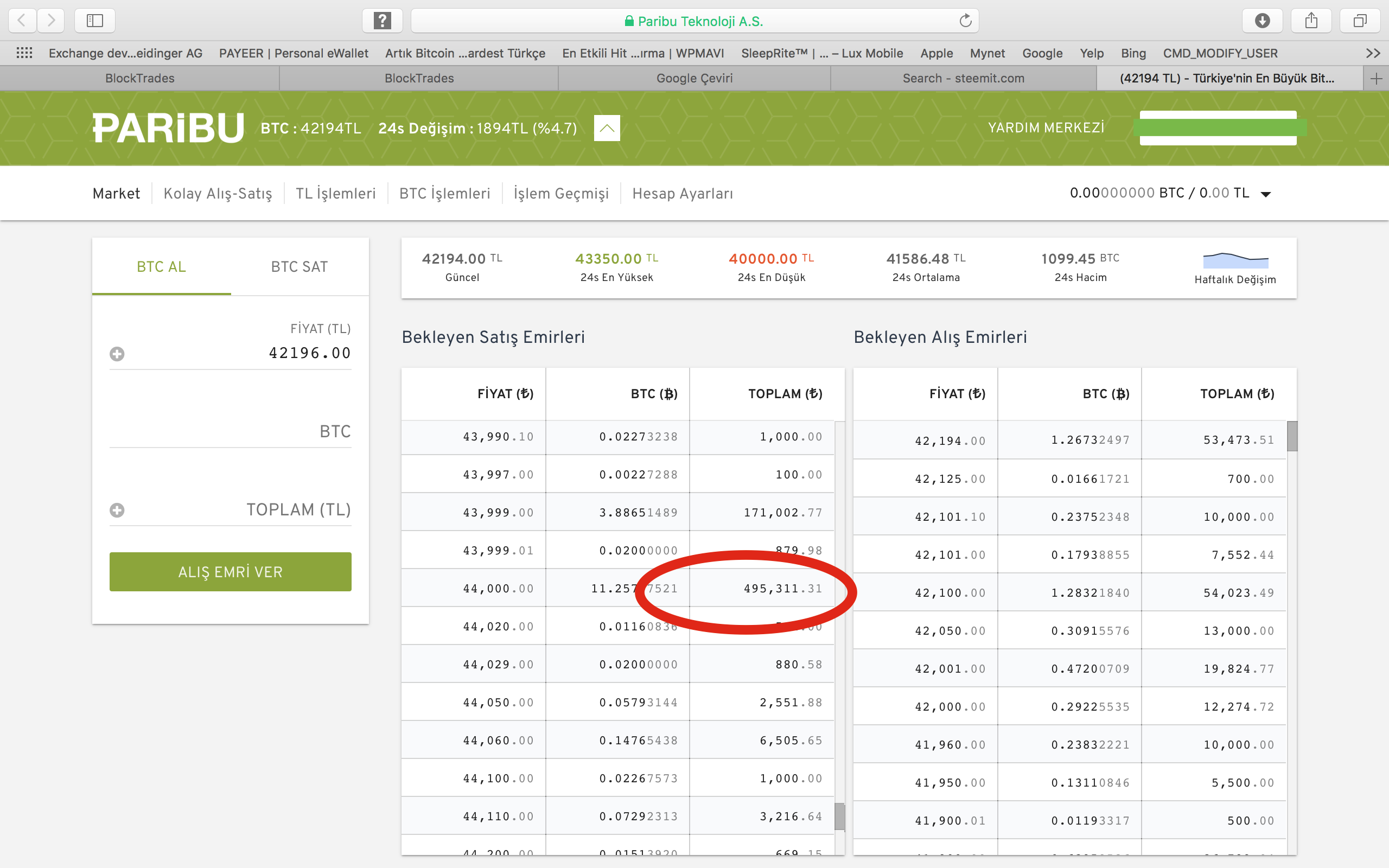Open TL İşlemleri page
This screenshot has width=1389, height=868.
point(336,194)
